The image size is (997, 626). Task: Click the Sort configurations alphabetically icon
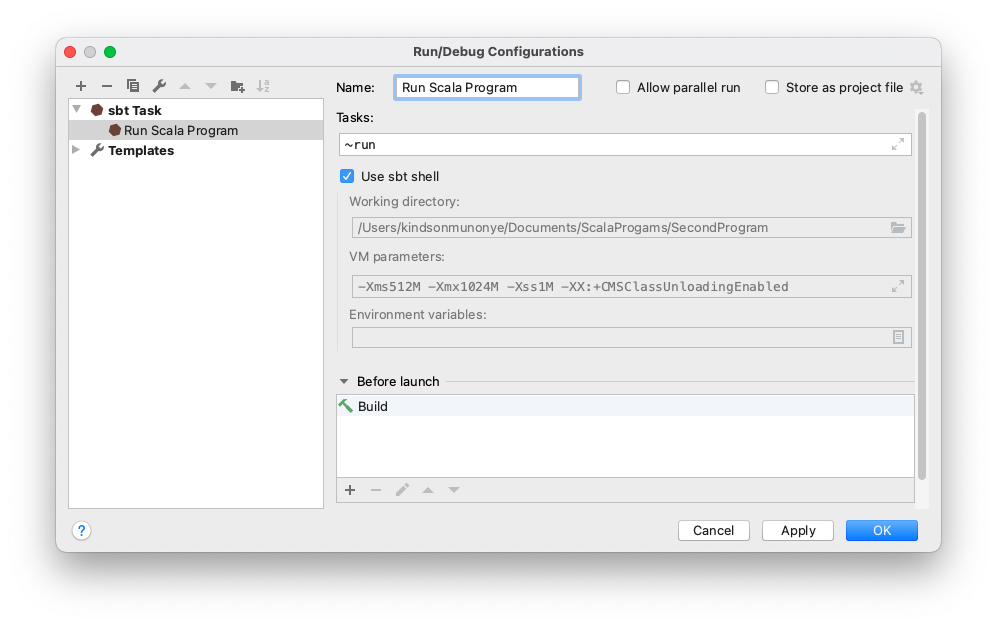point(264,87)
